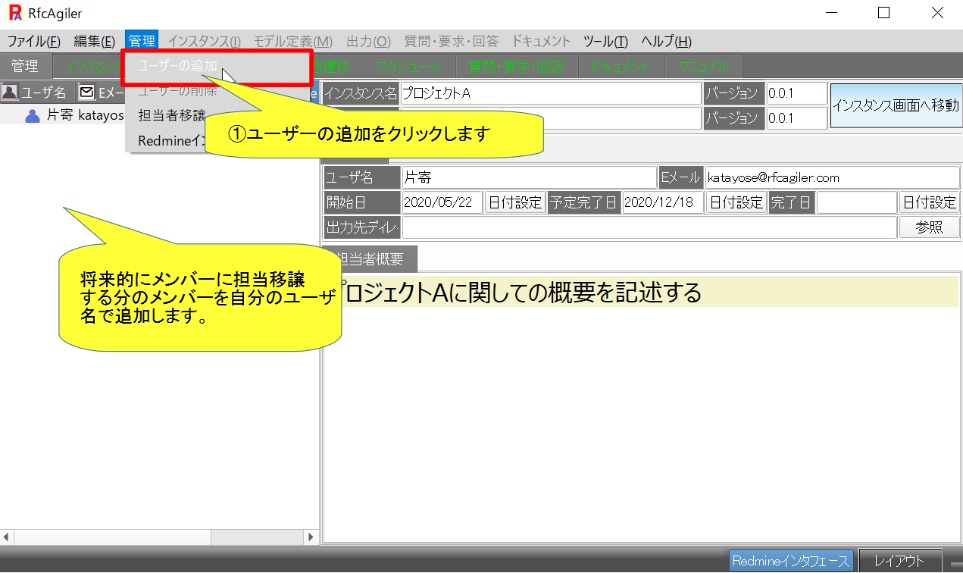This screenshot has width=963, height=573.
Task: Open the ヘルプ(H) menu
Action: pyautogui.click(x=666, y=41)
